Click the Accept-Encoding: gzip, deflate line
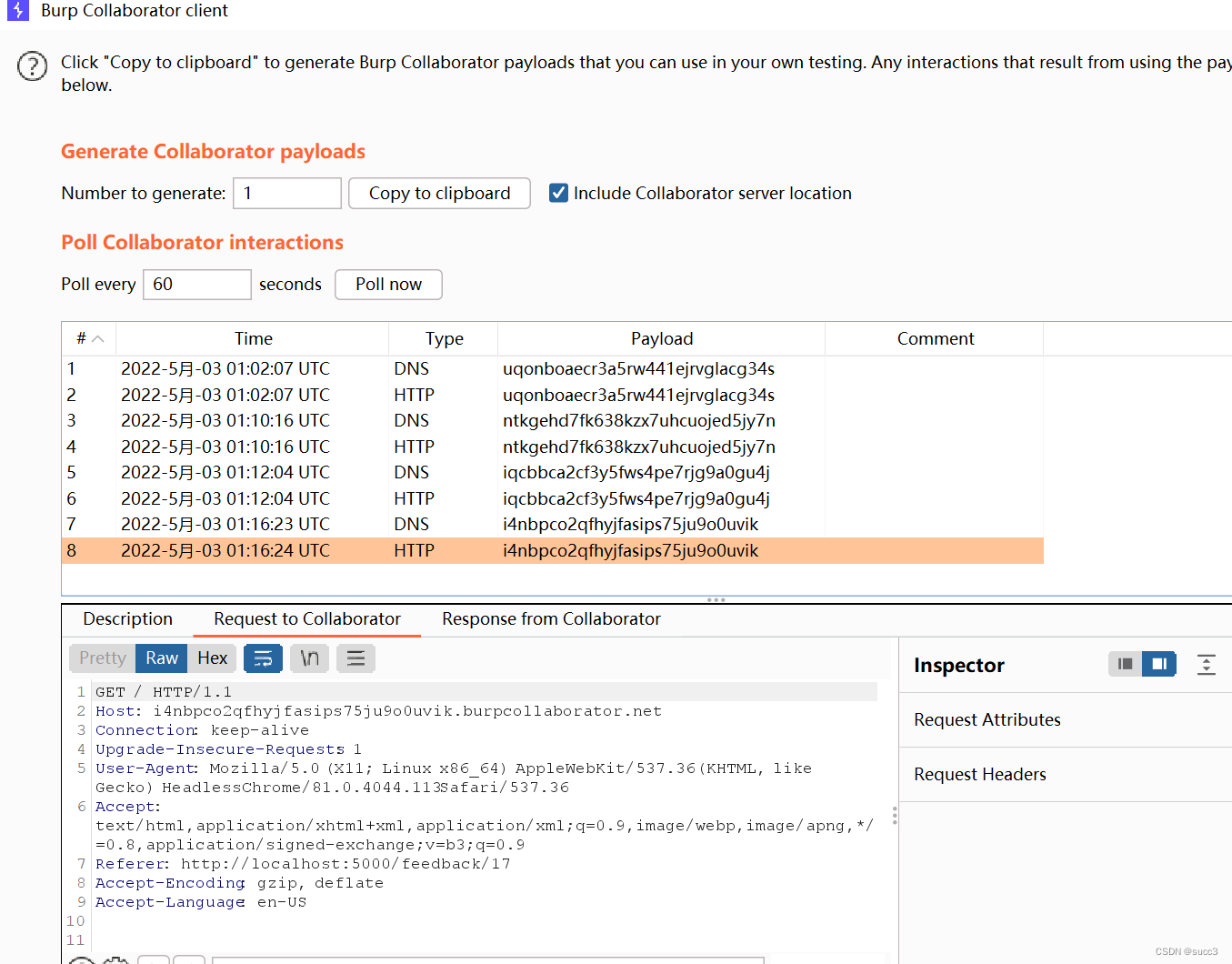This screenshot has width=1232, height=964. point(239,883)
